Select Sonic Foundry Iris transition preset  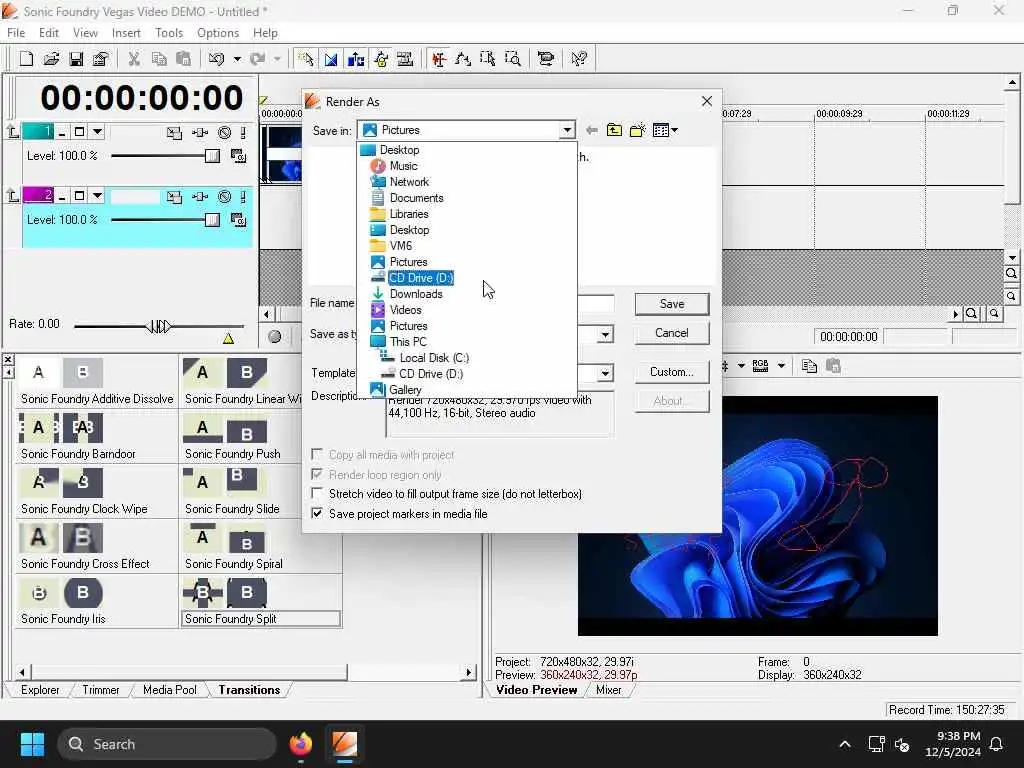pyautogui.click(x=63, y=618)
